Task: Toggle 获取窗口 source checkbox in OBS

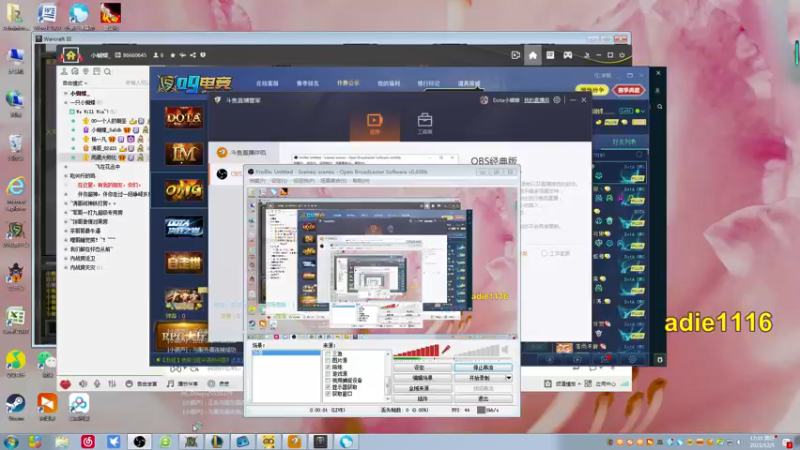Action: [328, 394]
